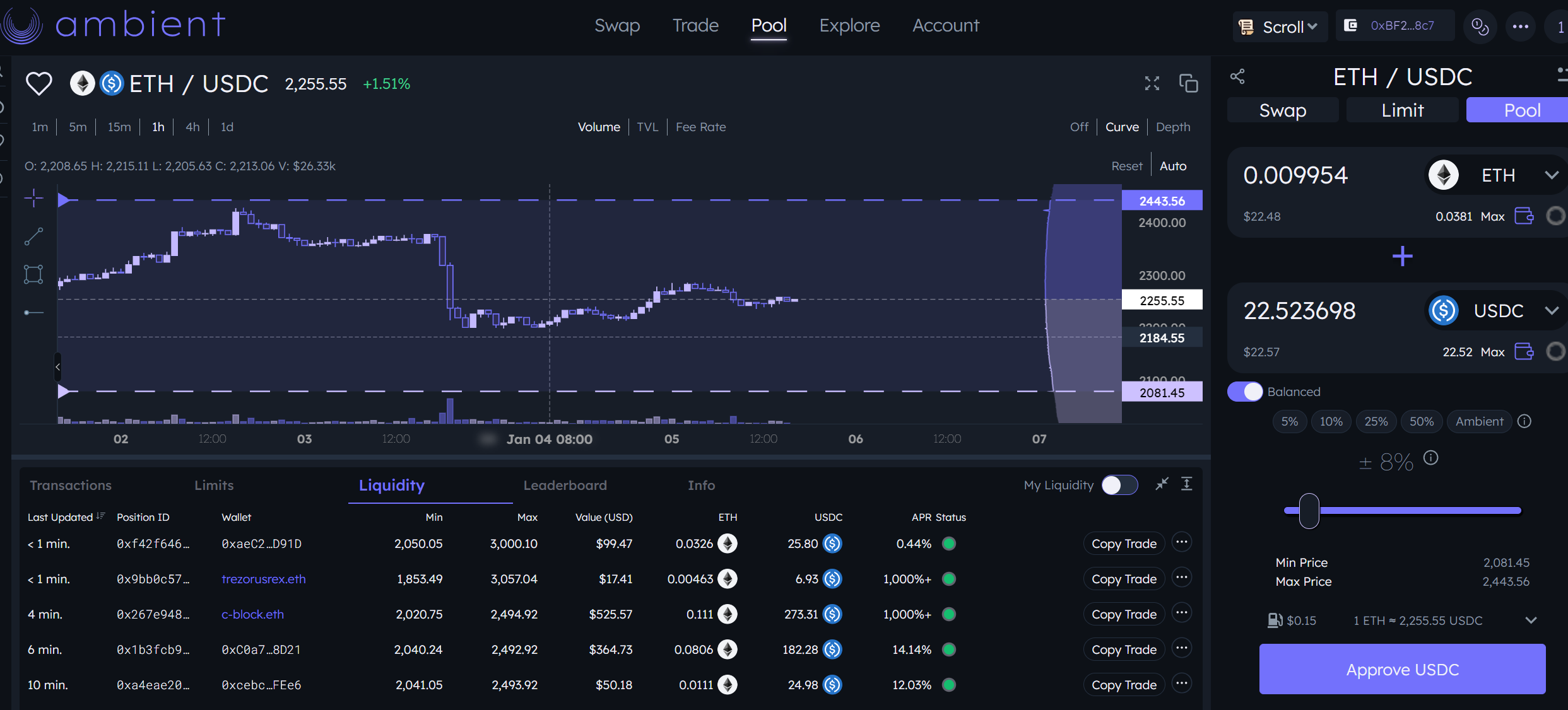Image resolution: width=1568 pixels, height=710 pixels.
Task: Toggle My Liquidity filter
Action: (x=1120, y=485)
